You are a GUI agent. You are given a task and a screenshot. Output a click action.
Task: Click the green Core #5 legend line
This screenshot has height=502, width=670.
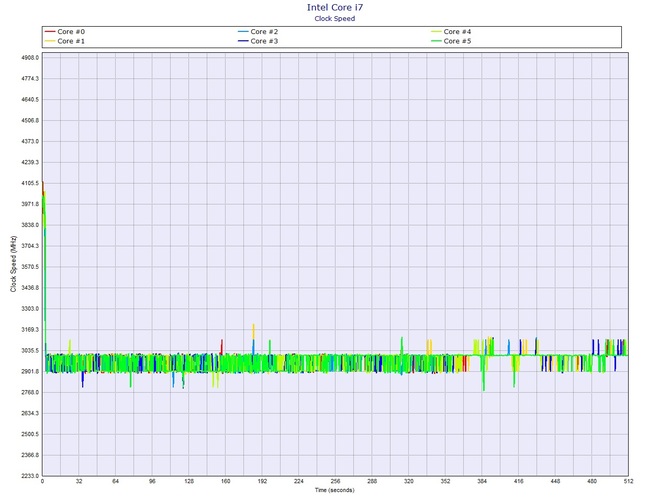coord(436,41)
